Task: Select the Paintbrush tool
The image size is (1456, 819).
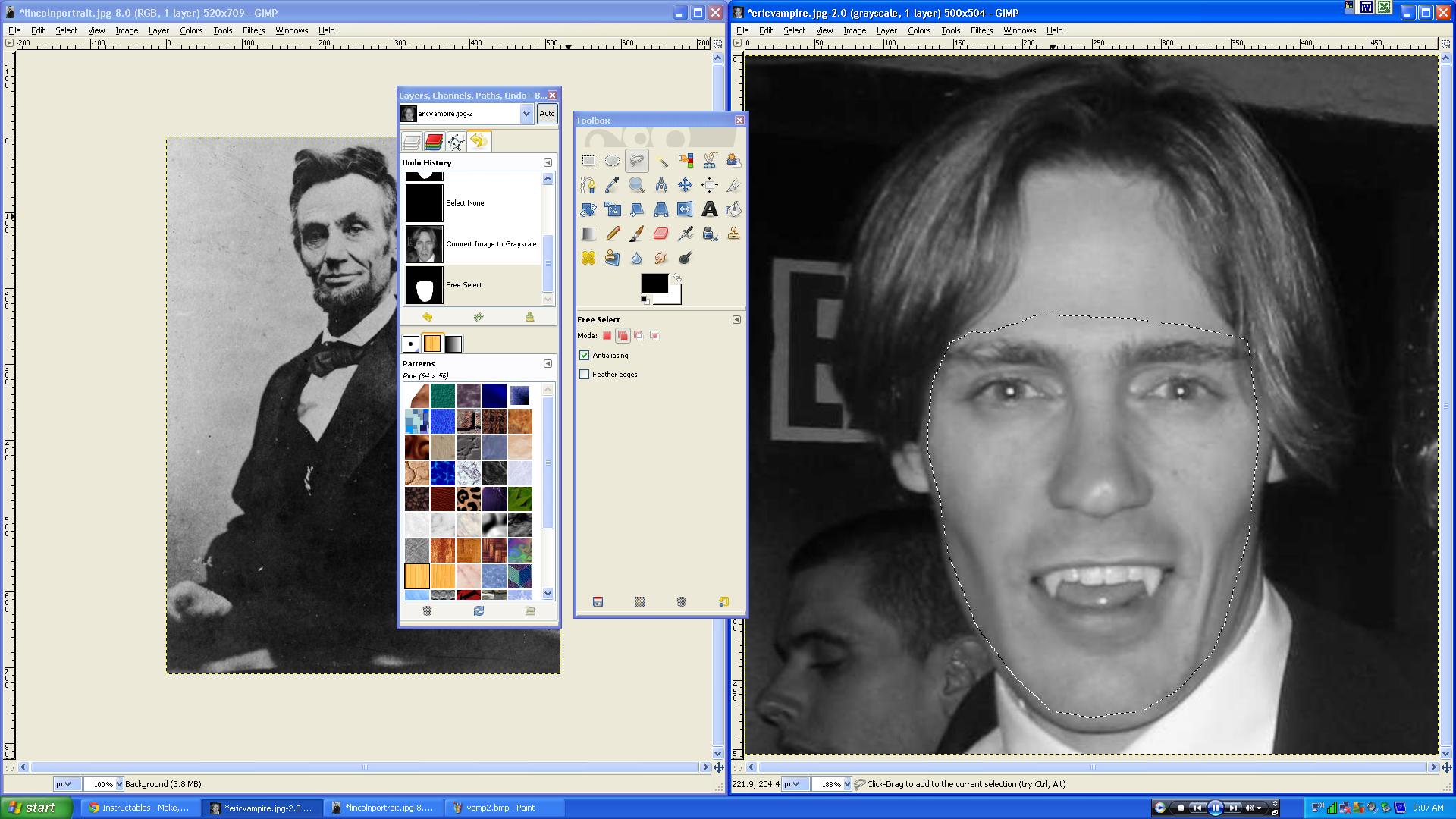Action: coord(637,234)
